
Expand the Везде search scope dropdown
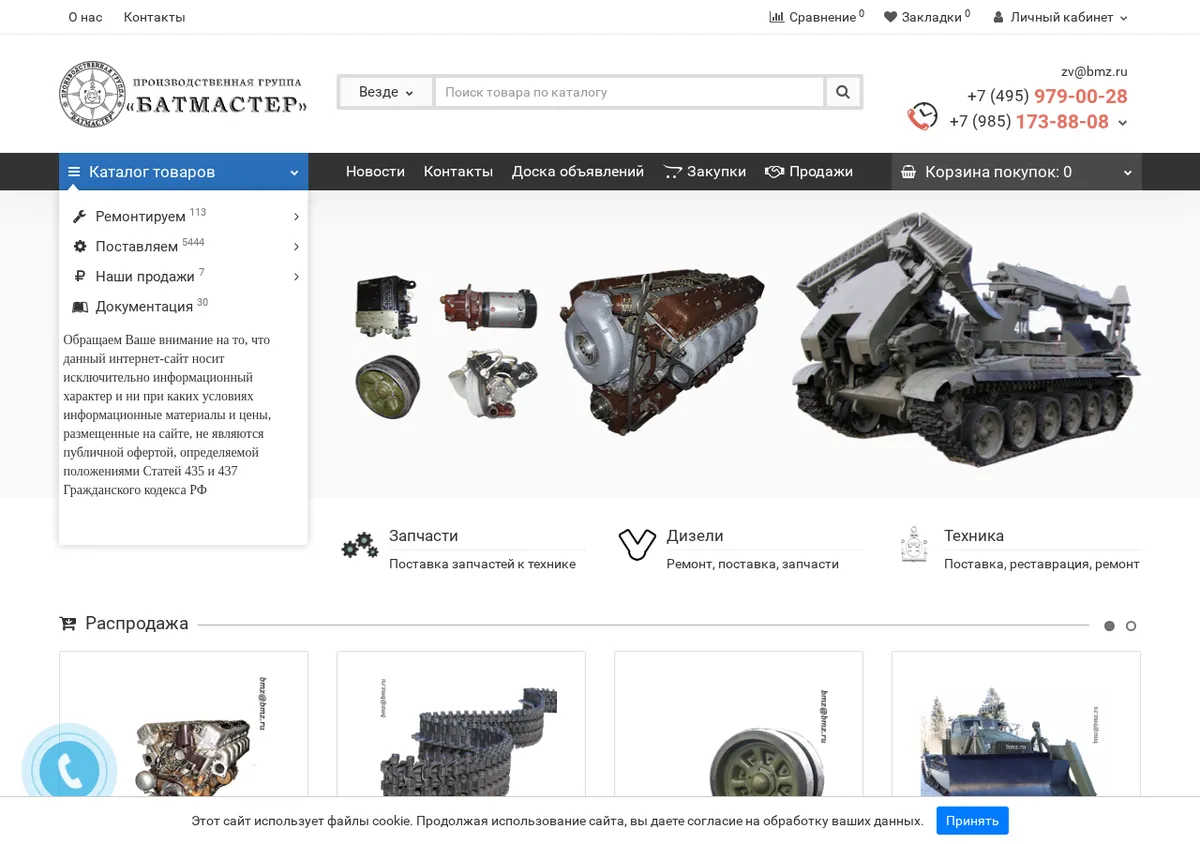point(386,92)
